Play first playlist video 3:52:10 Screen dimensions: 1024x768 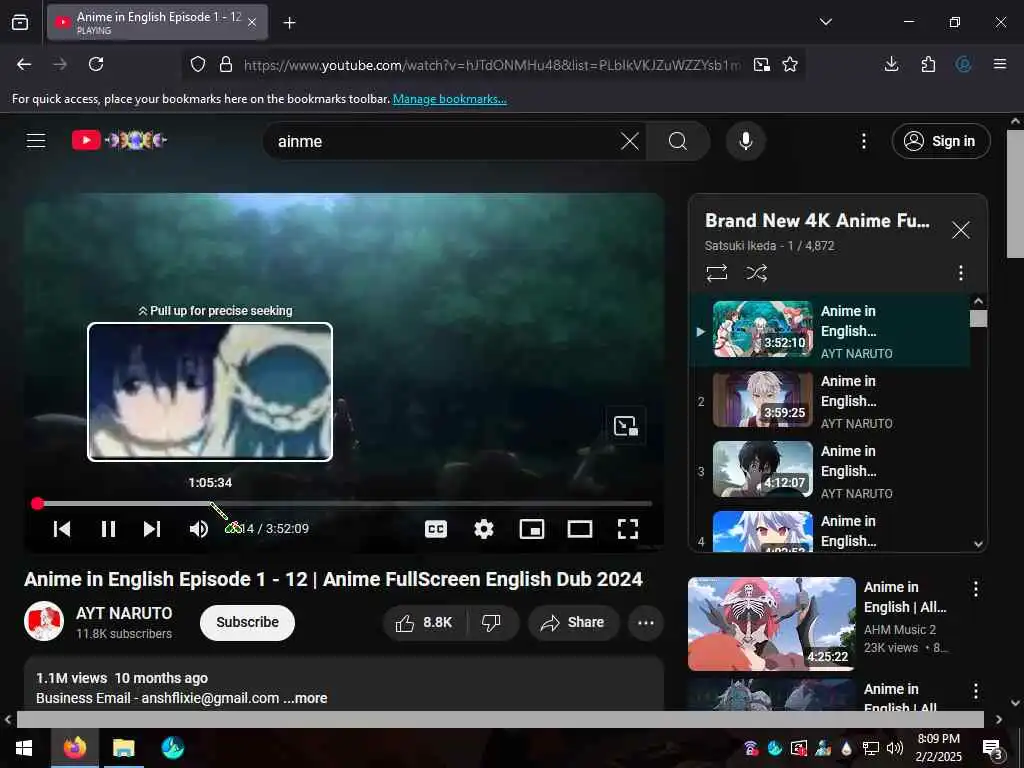763,328
